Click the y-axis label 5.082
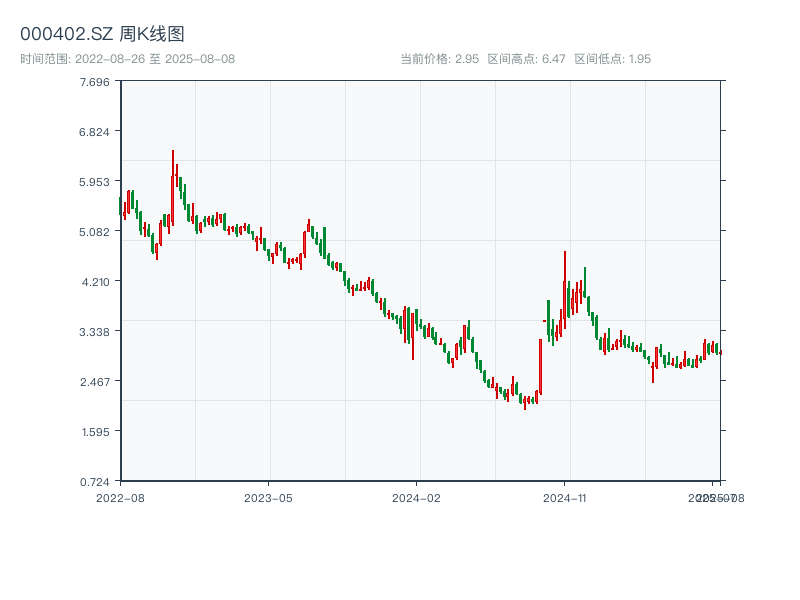800x600 pixels. [x=94, y=232]
